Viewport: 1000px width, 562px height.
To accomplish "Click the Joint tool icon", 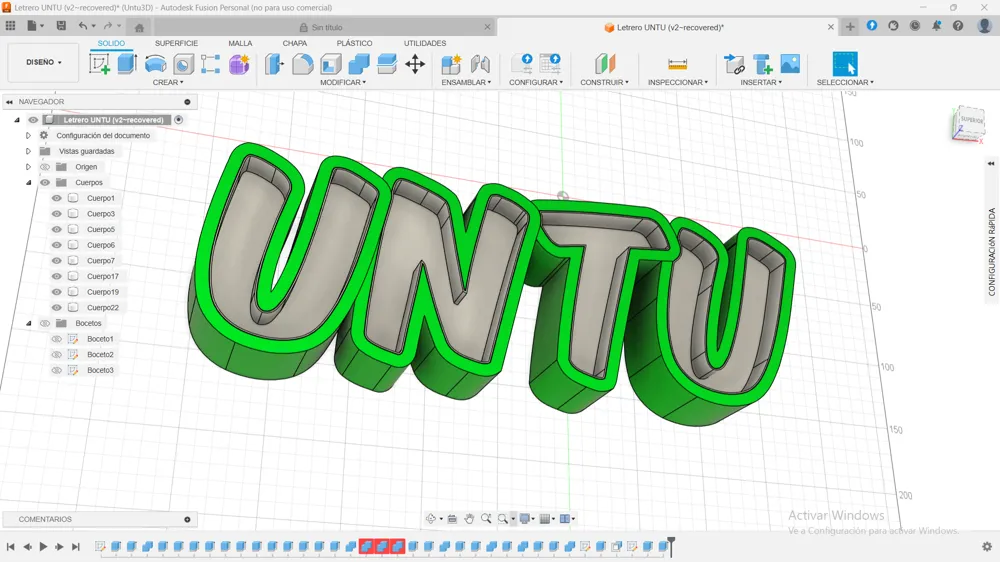I will click(480, 64).
